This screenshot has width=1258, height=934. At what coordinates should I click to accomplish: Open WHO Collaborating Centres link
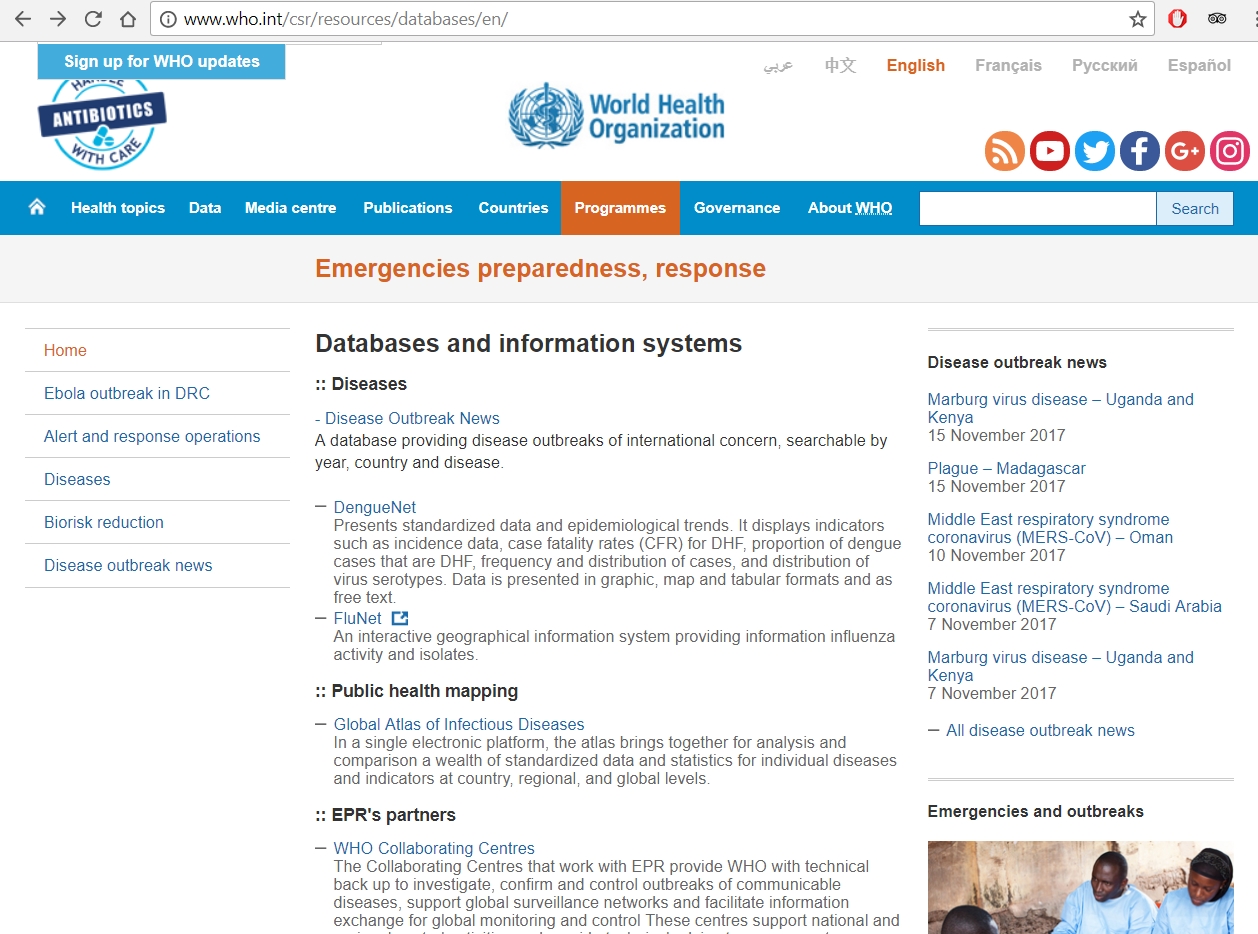tap(434, 848)
